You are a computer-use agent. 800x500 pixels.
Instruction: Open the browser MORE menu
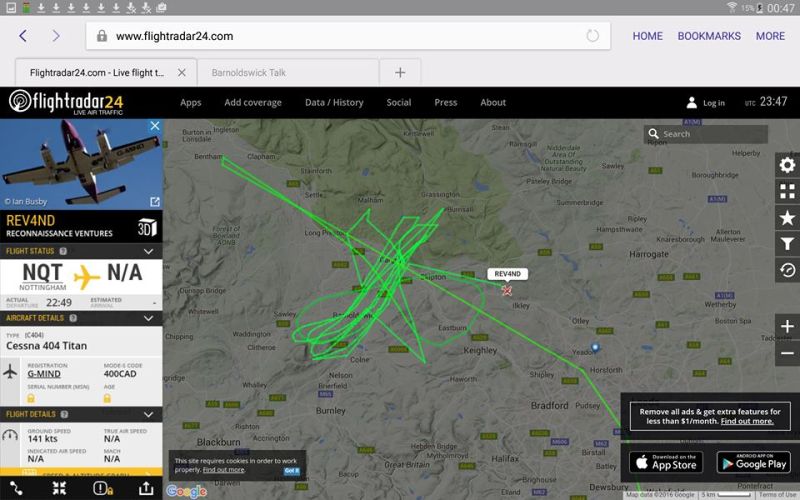pyautogui.click(x=770, y=36)
